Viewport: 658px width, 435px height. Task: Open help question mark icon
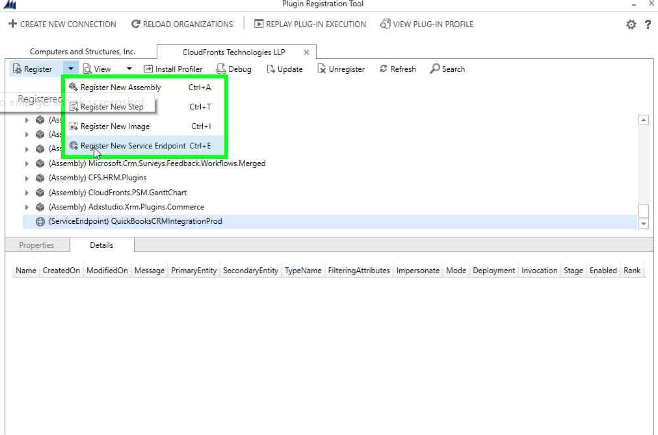pos(648,25)
